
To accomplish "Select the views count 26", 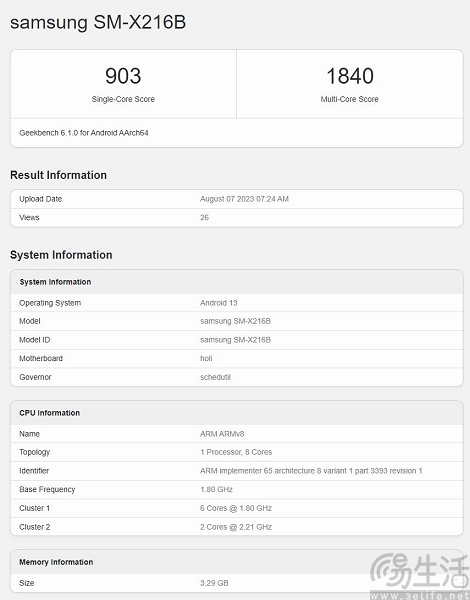I will pos(204,217).
